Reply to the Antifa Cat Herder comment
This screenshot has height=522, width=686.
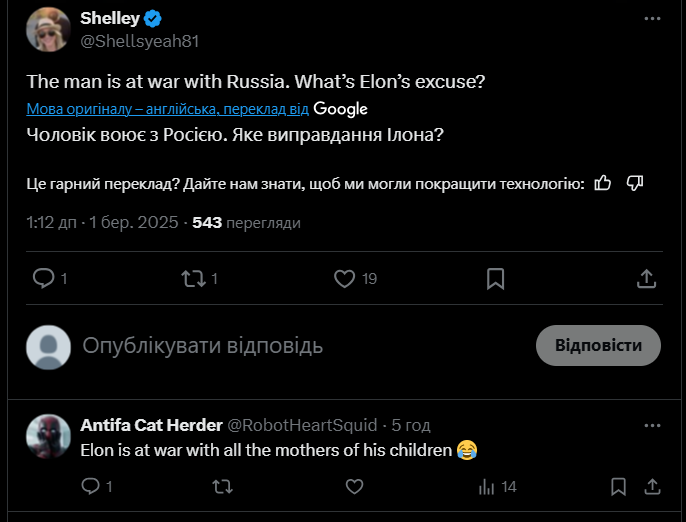[x=91, y=486]
